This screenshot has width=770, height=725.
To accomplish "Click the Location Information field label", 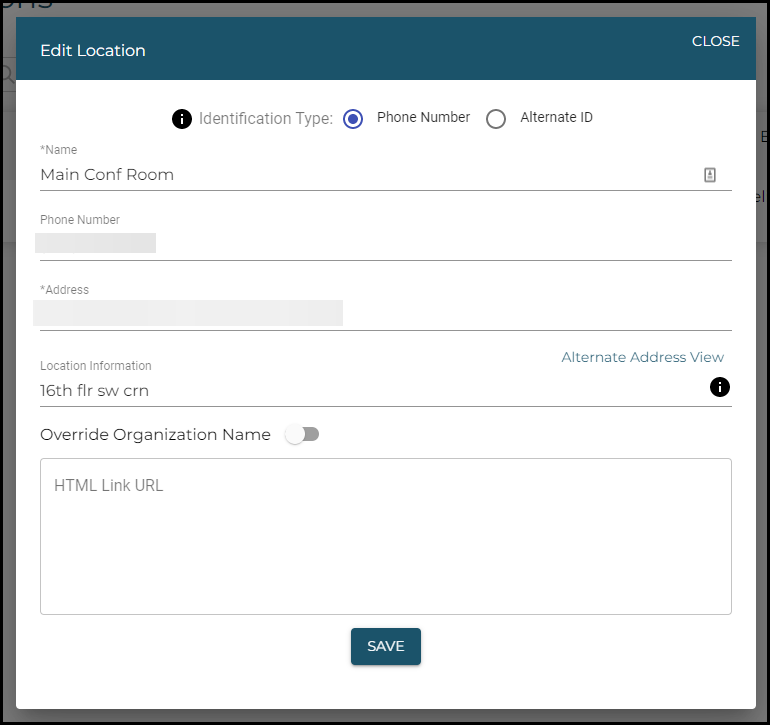I will coord(96,366).
